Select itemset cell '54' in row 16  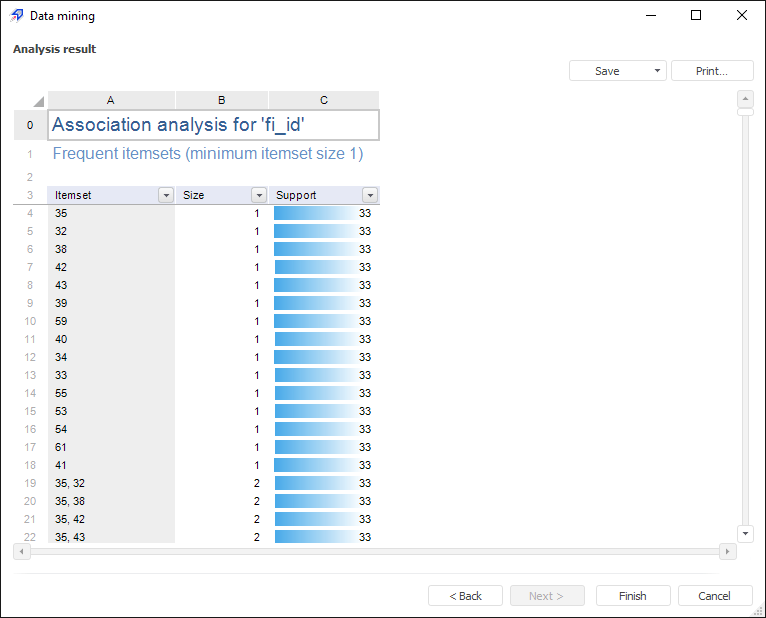coord(111,429)
